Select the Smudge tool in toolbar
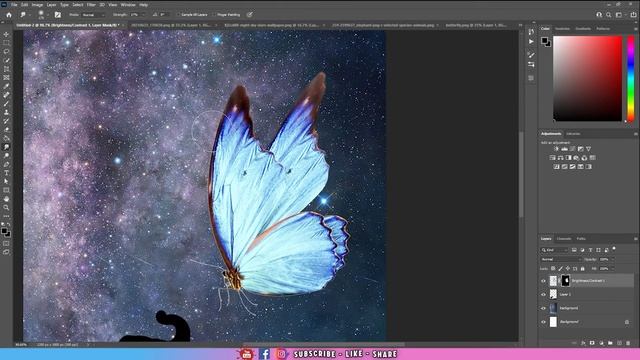This screenshot has width=640, height=360. [x=6, y=147]
